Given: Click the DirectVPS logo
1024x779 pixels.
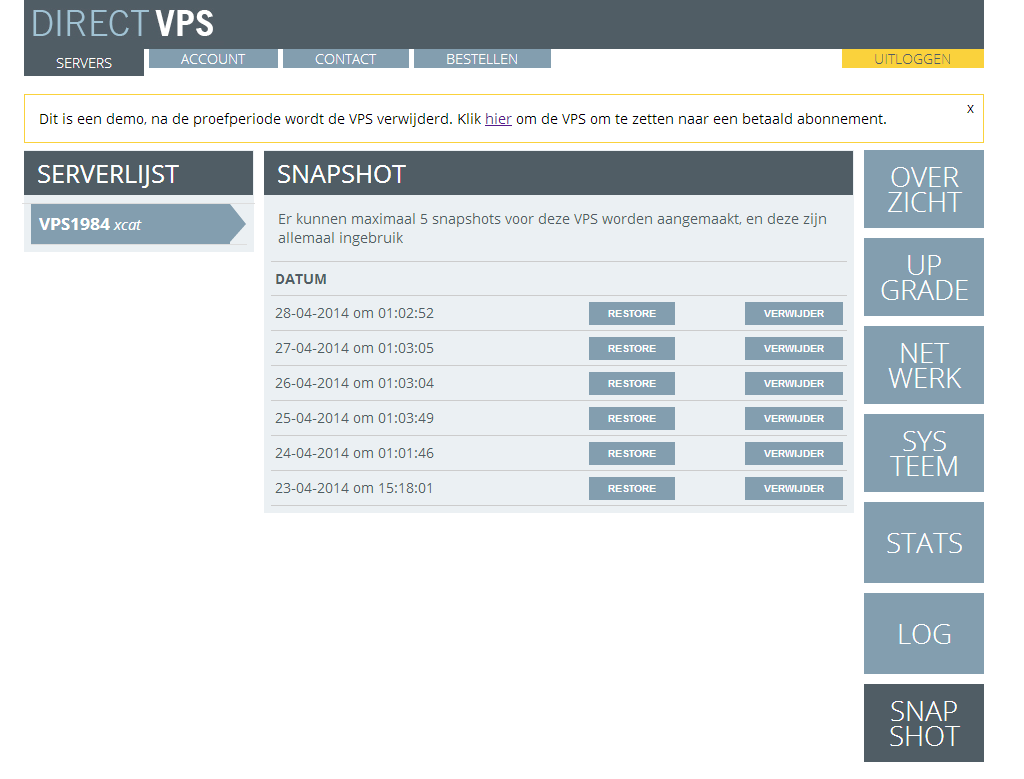Looking at the screenshot, I should 123,24.
